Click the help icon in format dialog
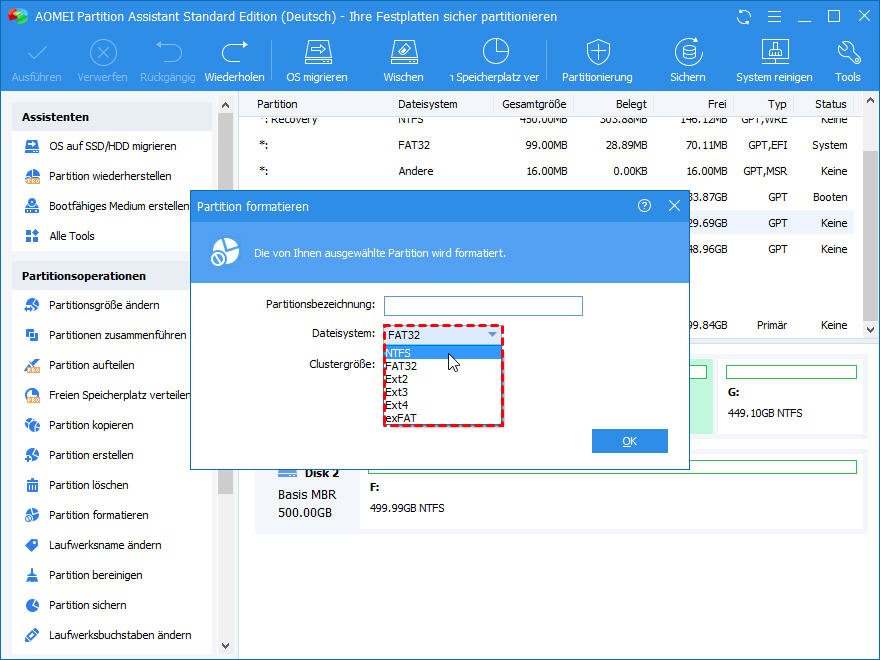 (x=644, y=206)
